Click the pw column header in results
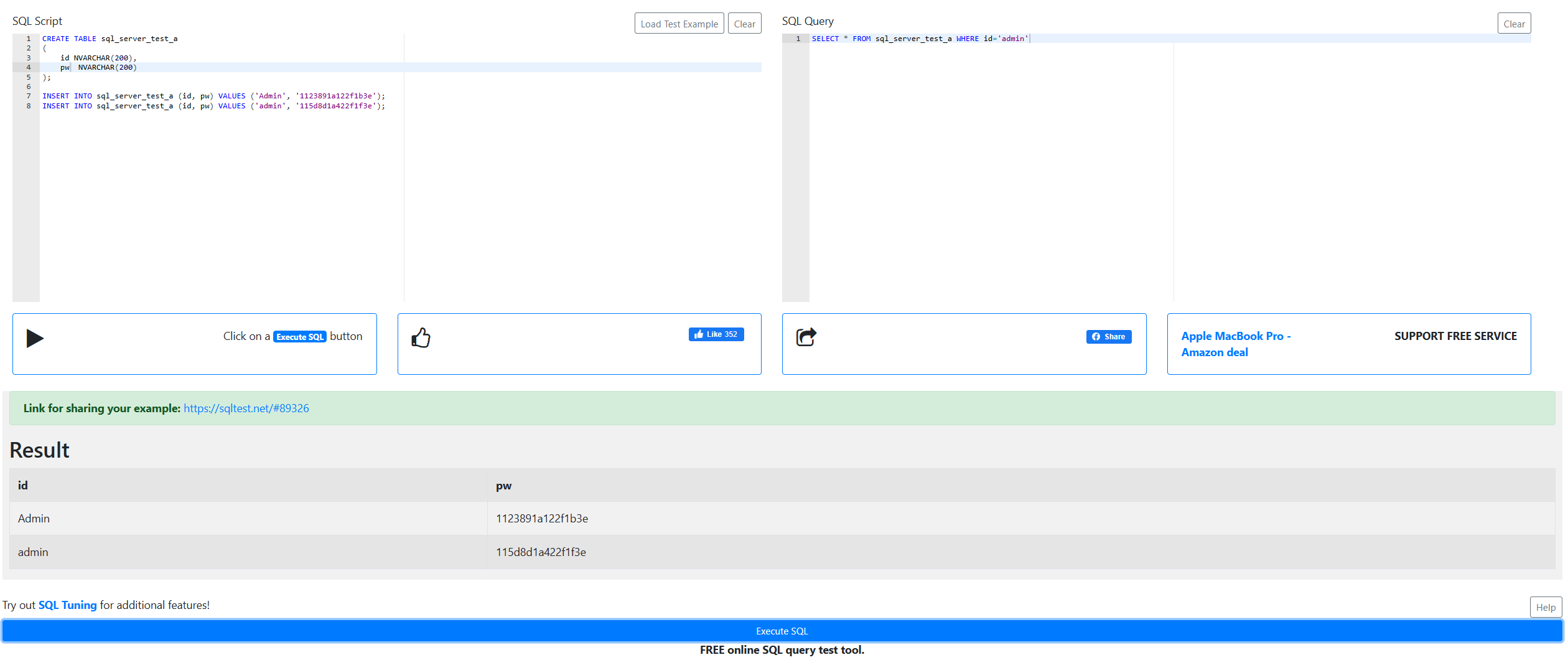 503,486
